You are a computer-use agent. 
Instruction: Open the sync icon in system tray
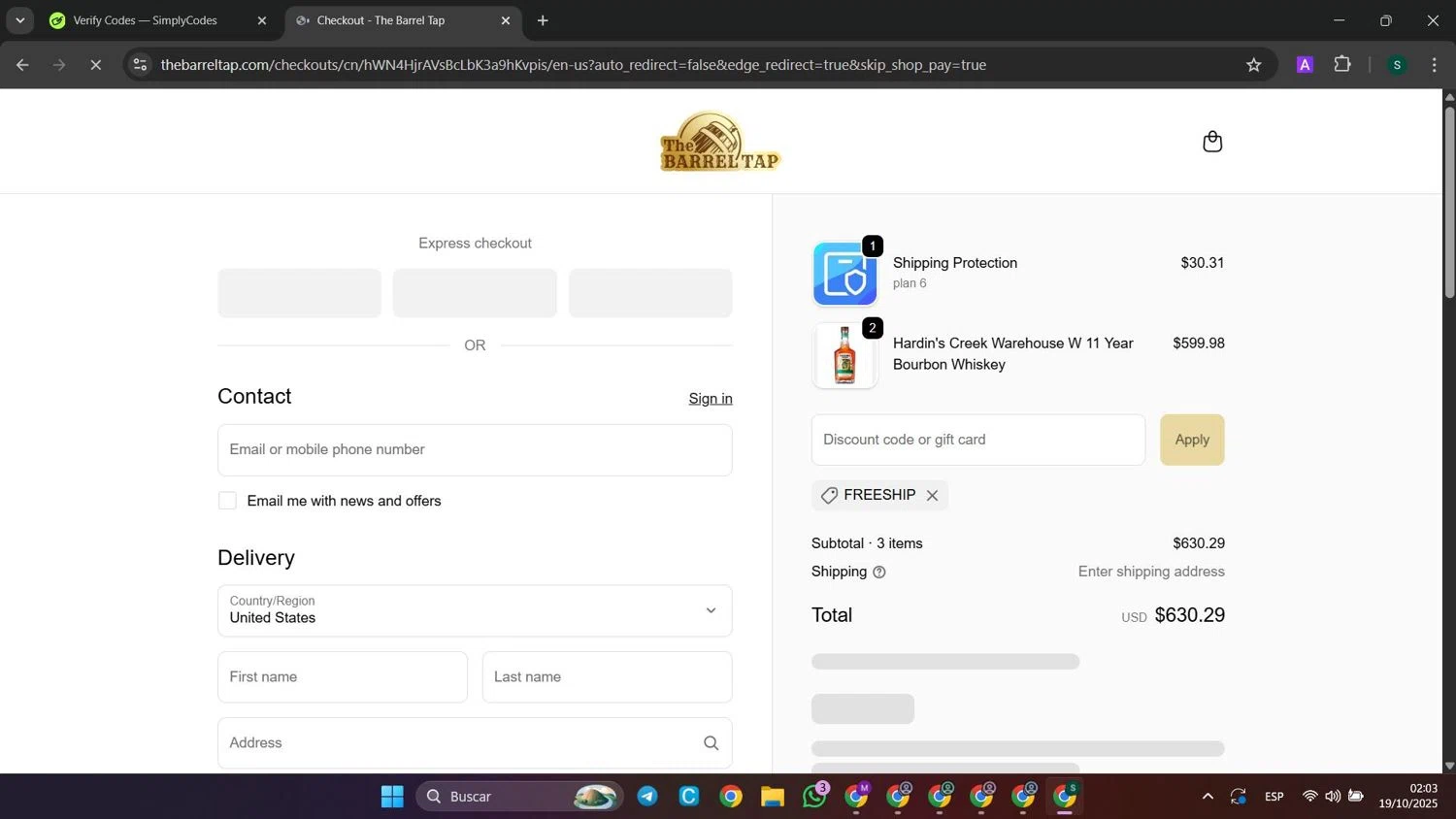(1239, 797)
